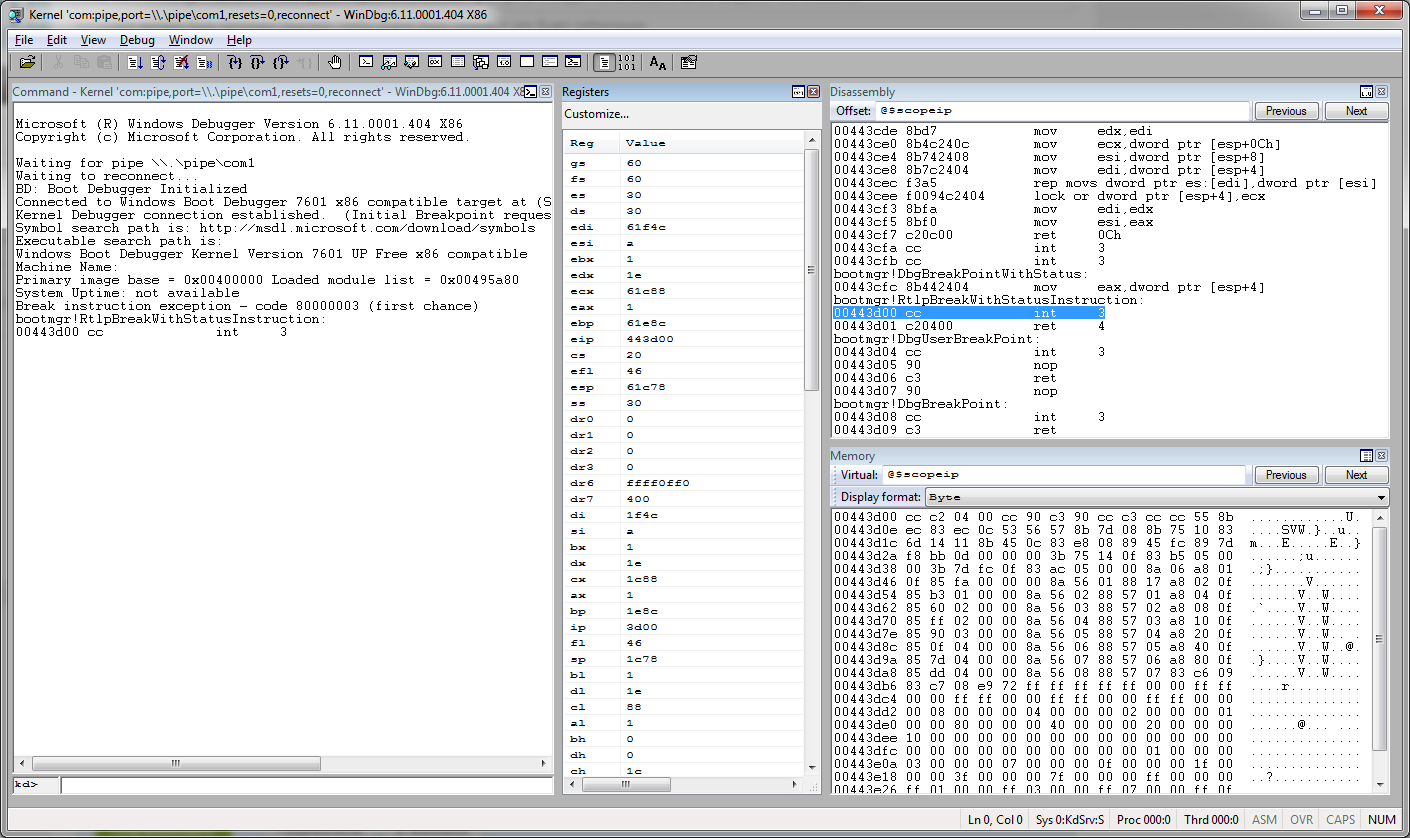
Task: Click Next in the Memory panel
Action: pos(1356,475)
